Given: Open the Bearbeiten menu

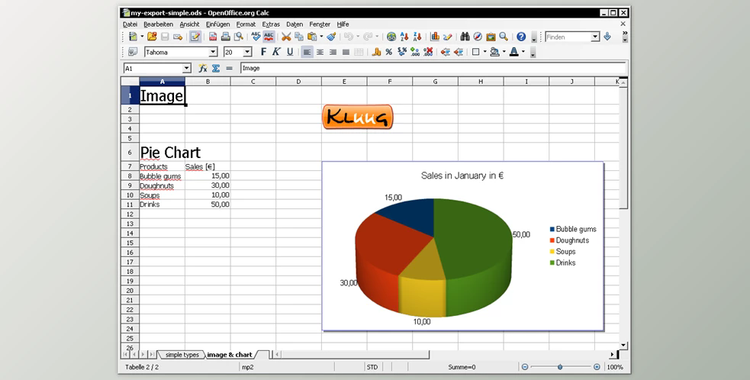Looking at the screenshot, I should [158, 24].
